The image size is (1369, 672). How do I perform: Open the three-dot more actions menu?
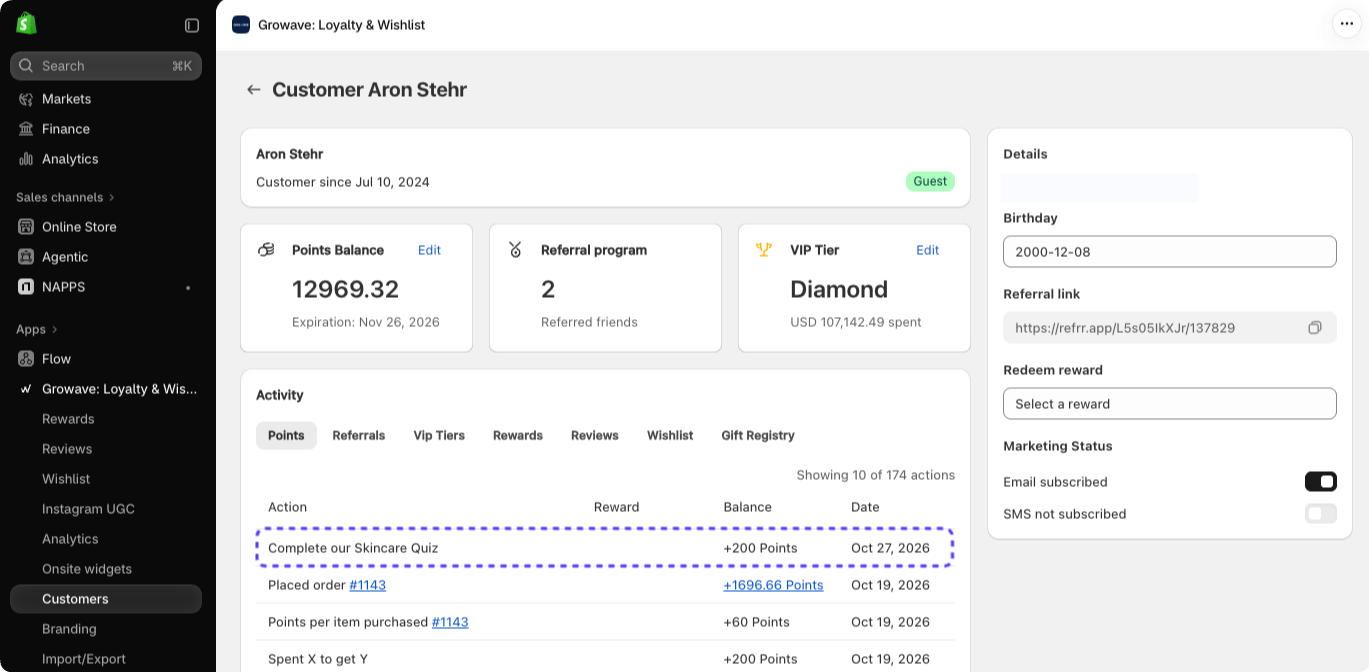pos(1346,24)
